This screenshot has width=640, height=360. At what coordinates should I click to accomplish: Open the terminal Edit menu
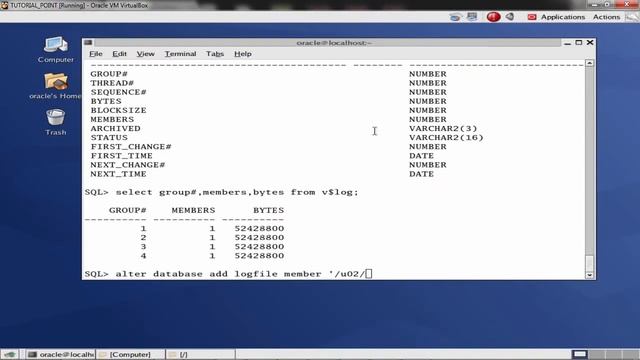(119, 54)
